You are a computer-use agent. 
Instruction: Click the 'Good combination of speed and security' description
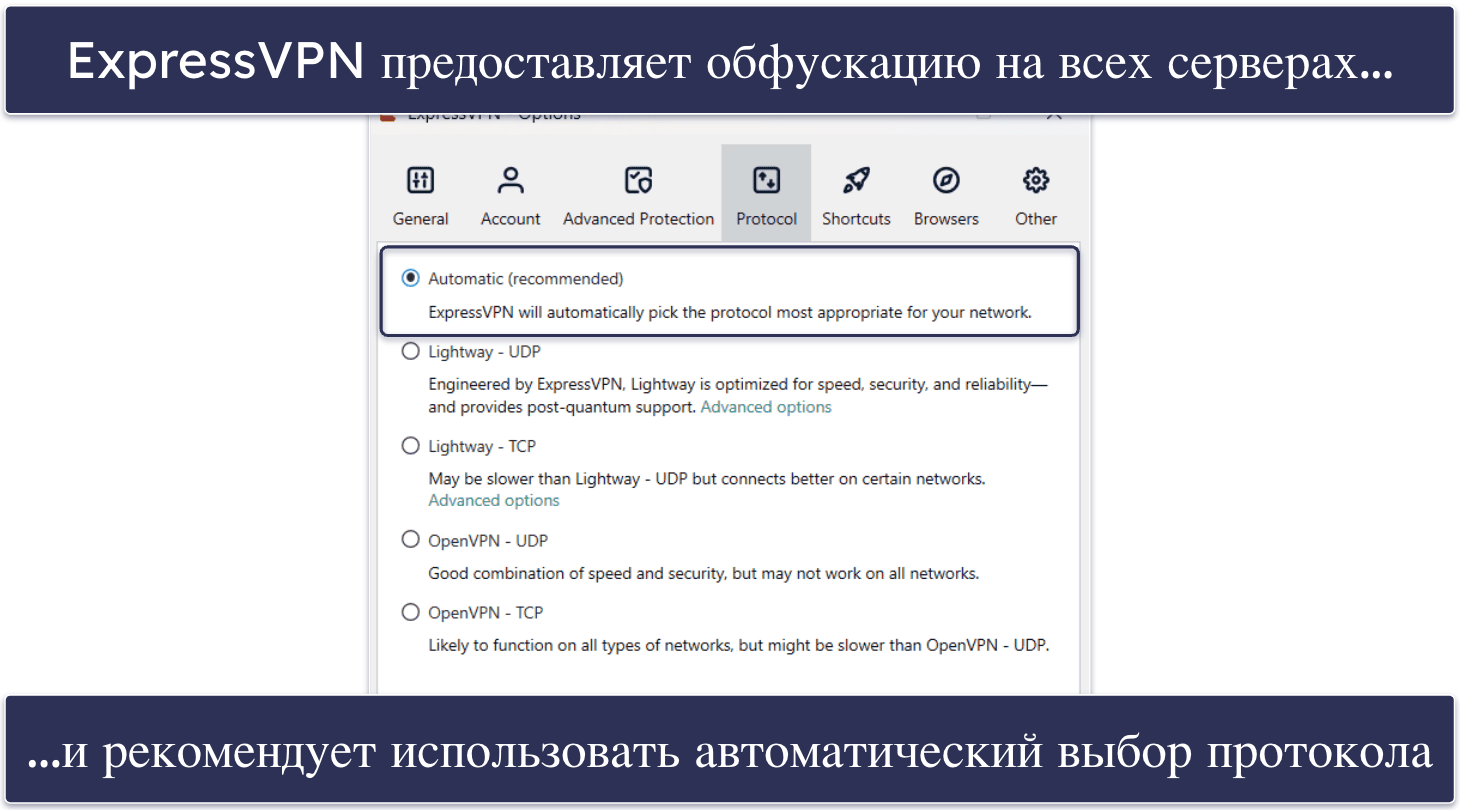coord(703,574)
